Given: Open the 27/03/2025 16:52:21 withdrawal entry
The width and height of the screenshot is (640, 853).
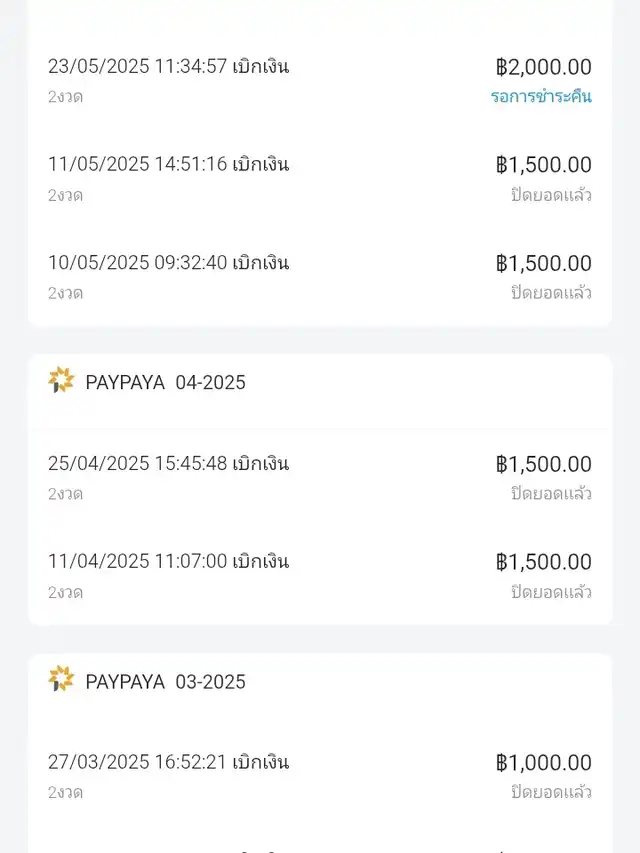Looking at the screenshot, I should tap(168, 762).
